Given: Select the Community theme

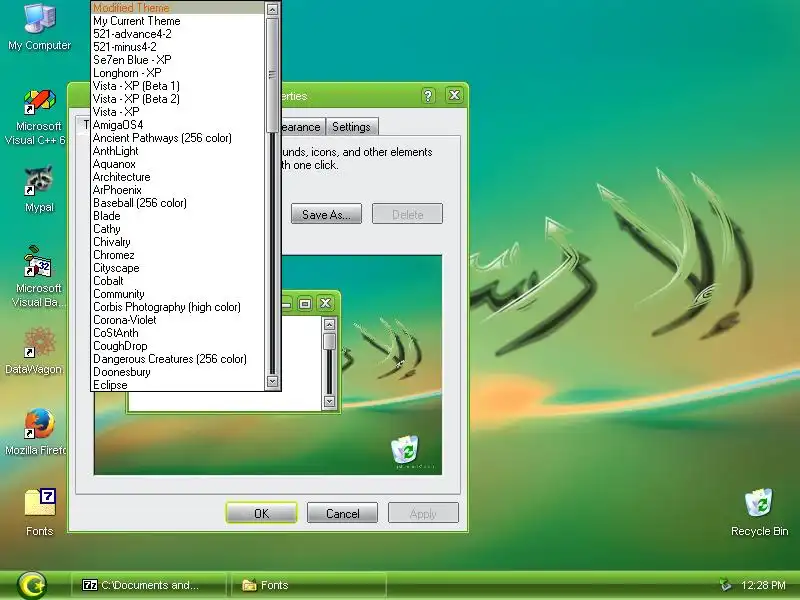Looking at the screenshot, I should 178,294.
